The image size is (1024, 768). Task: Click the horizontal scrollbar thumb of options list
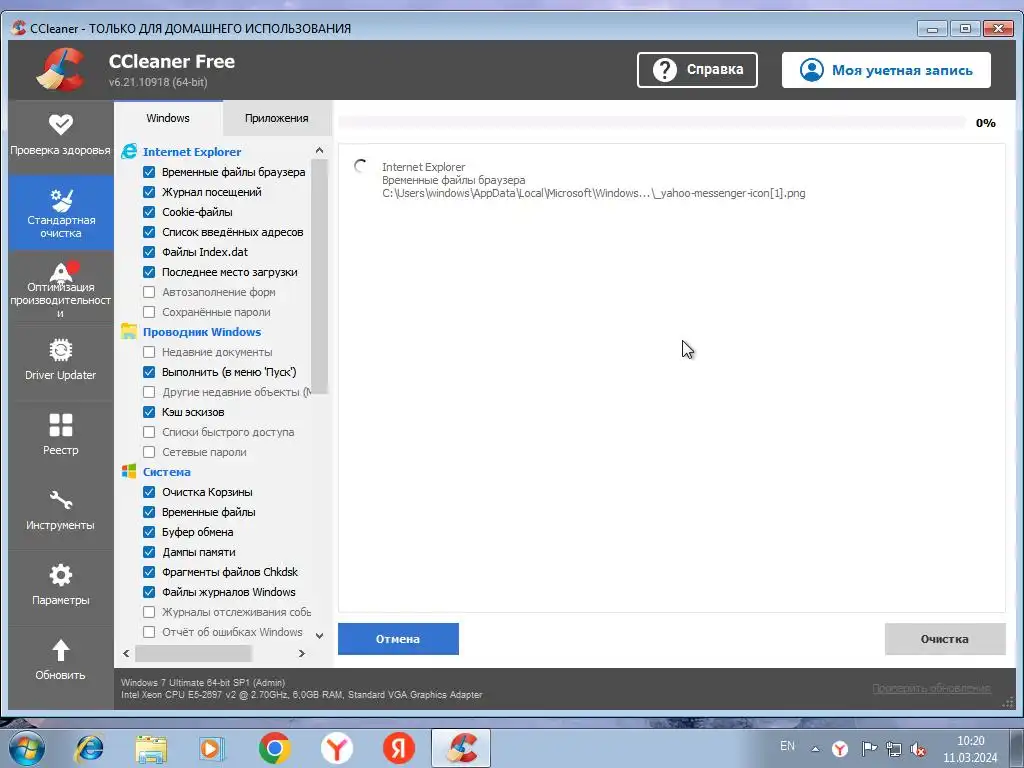click(193, 653)
